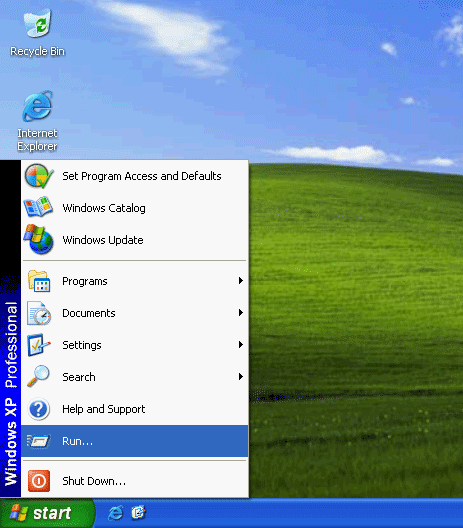
Task: Click the green start button
Action: point(47,513)
